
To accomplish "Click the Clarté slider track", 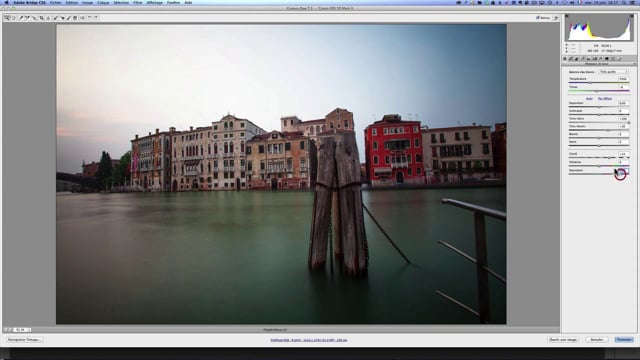I will point(599,158).
